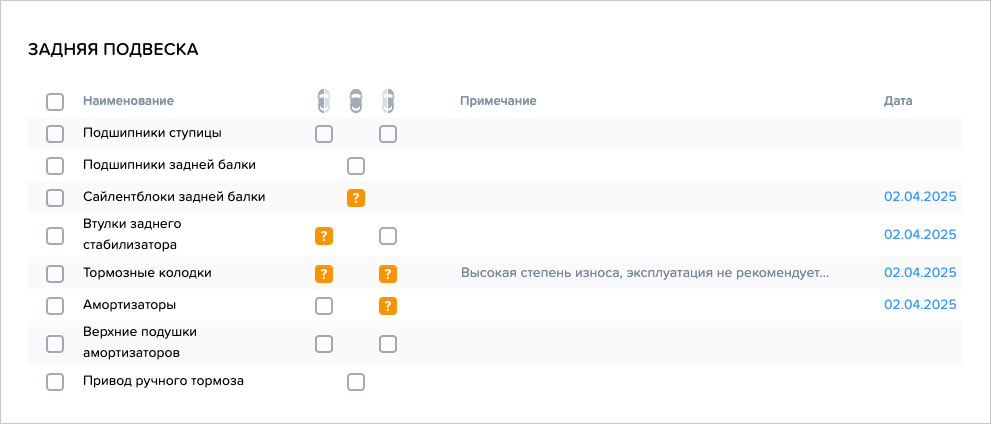Click the left-side car icon in header
The width and height of the screenshot is (991, 424).
click(324, 101)
